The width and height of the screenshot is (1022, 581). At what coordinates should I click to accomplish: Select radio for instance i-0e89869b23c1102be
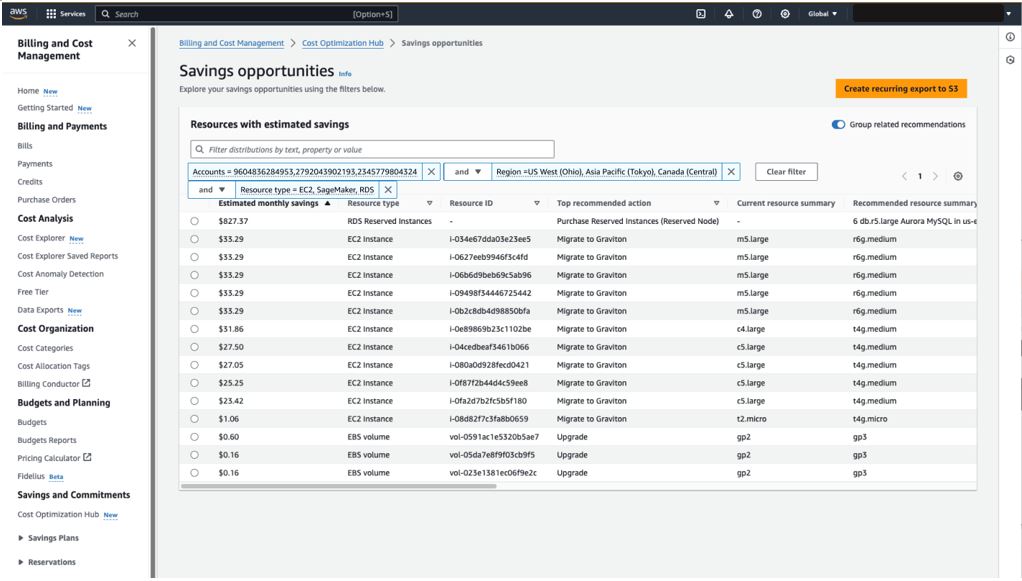click(x=194, y=329)
